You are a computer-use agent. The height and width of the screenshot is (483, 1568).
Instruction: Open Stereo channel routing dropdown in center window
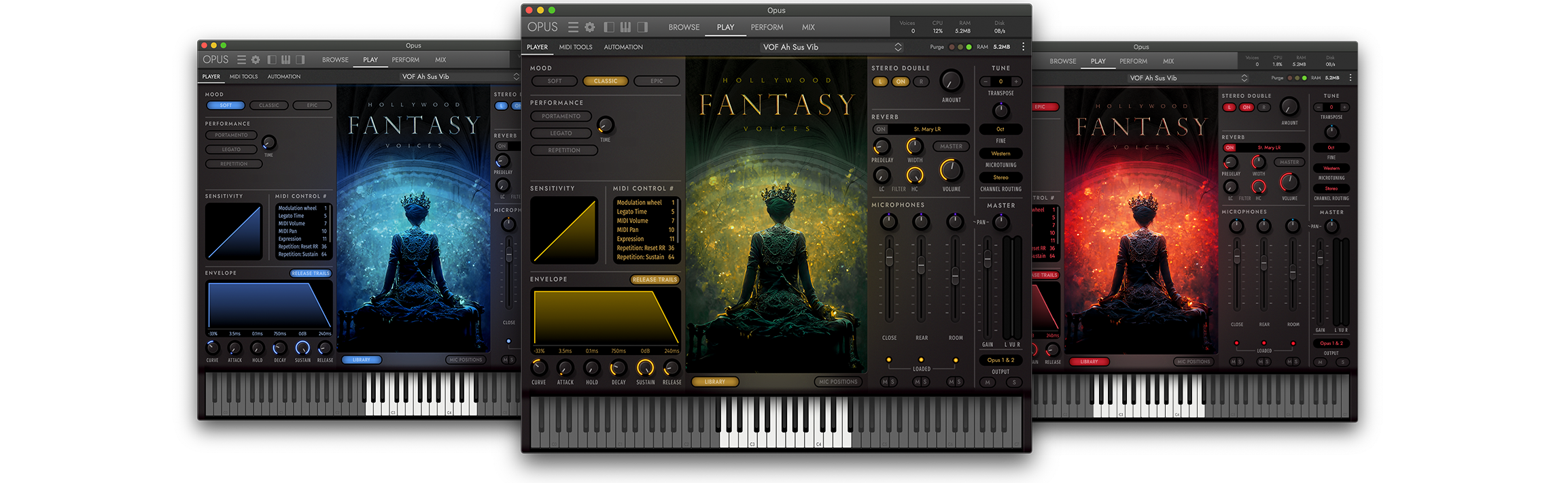[x=1000, y=178]
